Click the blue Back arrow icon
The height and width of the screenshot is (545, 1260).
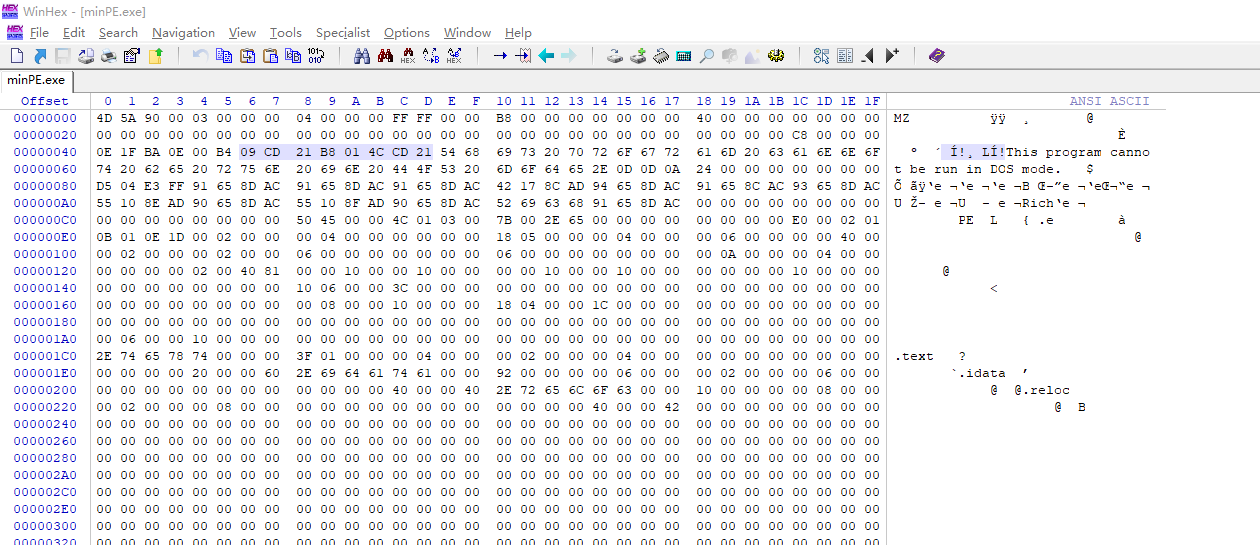pos(546,56)
